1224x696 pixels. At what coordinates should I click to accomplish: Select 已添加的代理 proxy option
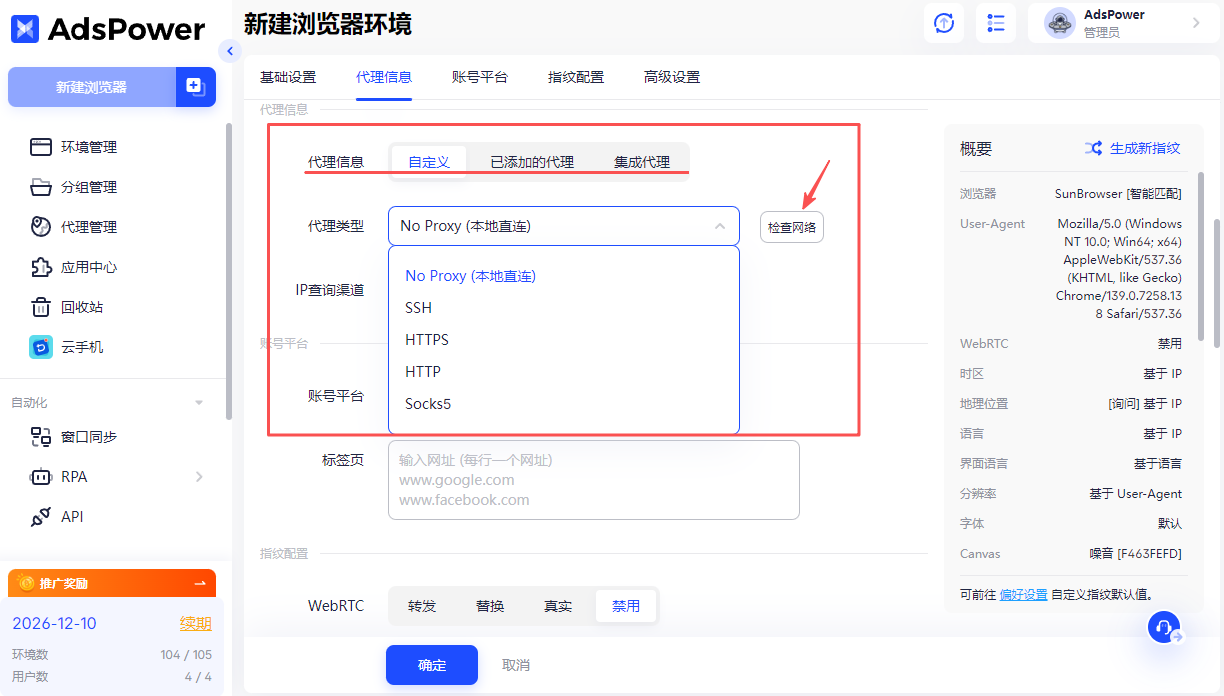pyautogui.click(x=531, y=162)
